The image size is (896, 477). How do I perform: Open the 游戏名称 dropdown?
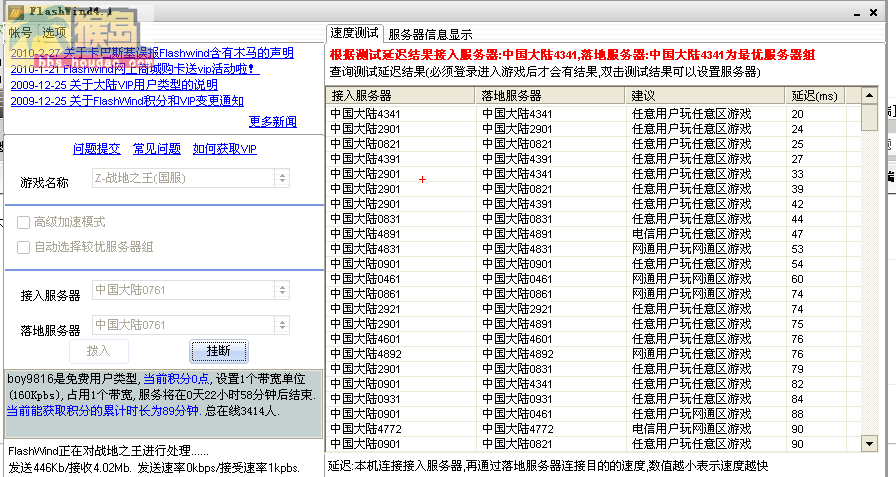191,178
